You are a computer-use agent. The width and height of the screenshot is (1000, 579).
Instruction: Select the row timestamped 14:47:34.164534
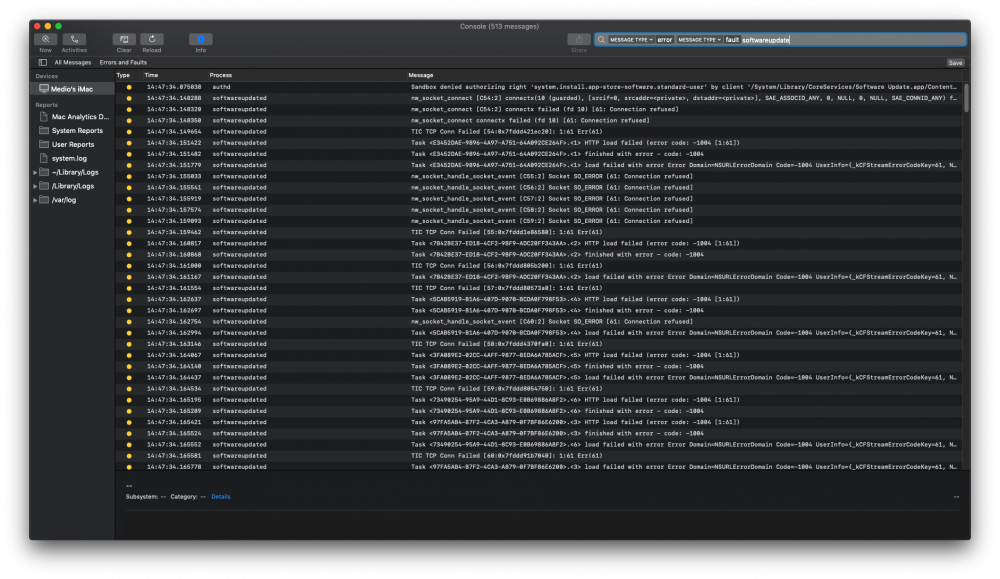539,389
